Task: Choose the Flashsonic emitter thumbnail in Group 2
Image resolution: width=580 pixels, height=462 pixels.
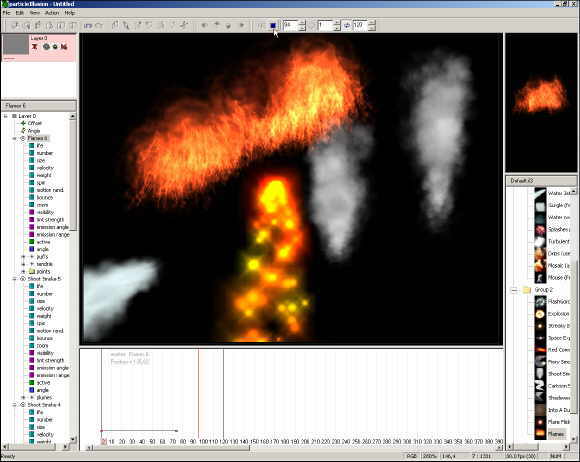Action: [540, 302]
